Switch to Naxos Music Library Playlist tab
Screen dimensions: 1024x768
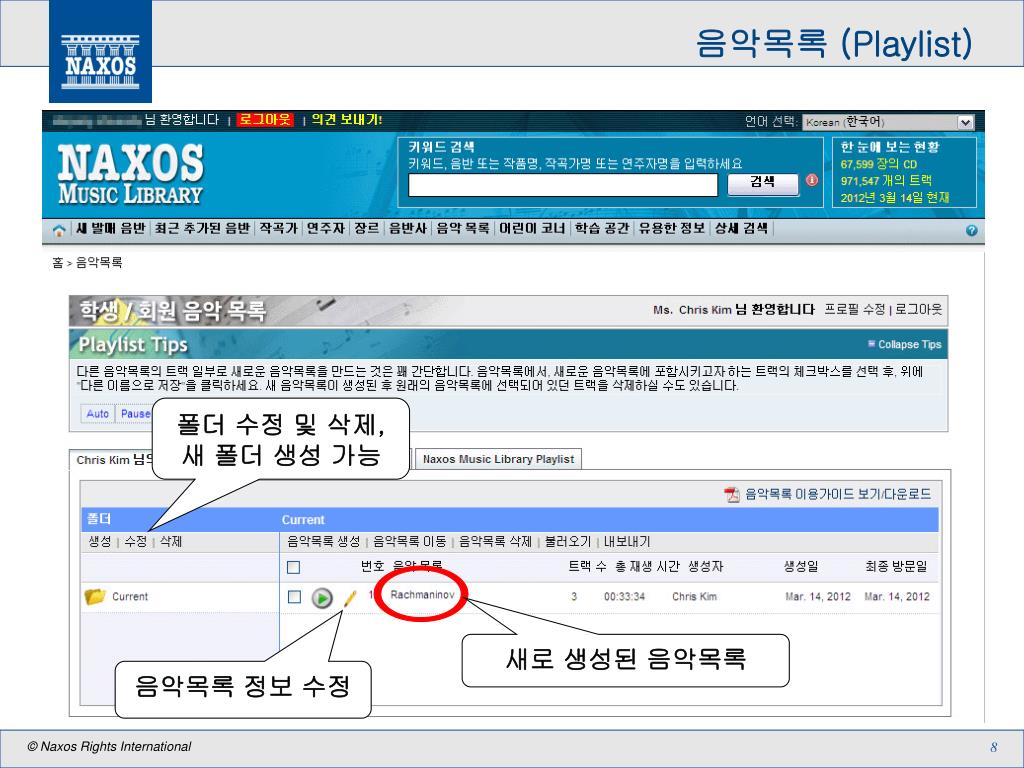tap(498, 459)
